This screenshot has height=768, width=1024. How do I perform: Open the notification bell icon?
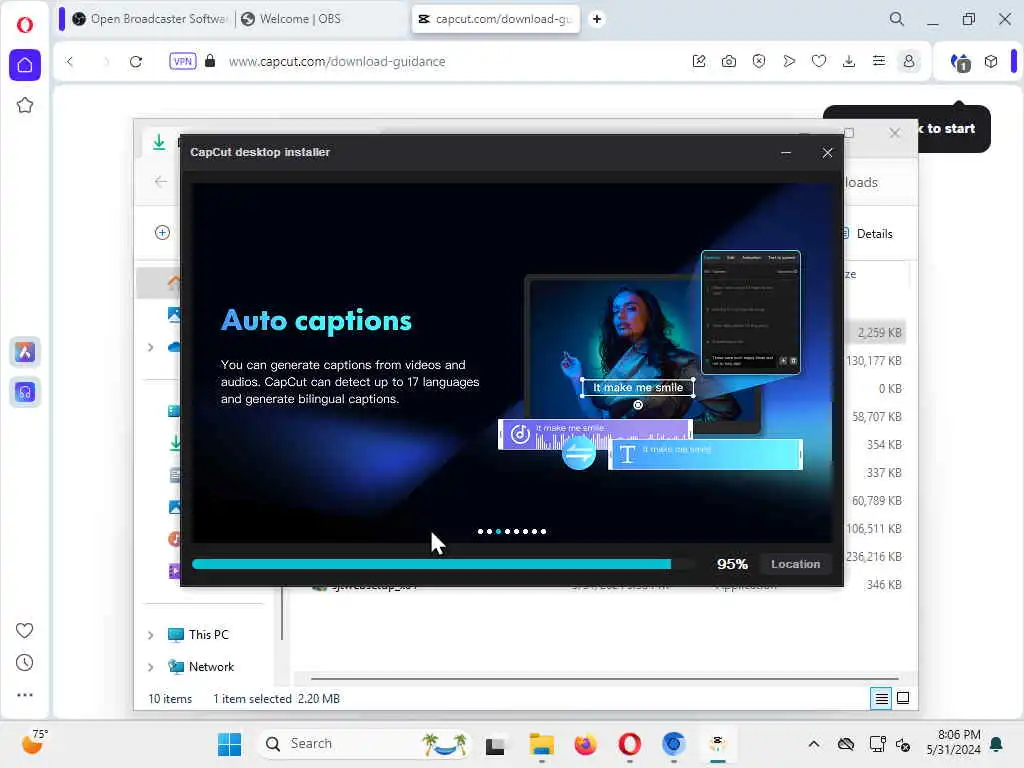997,744
